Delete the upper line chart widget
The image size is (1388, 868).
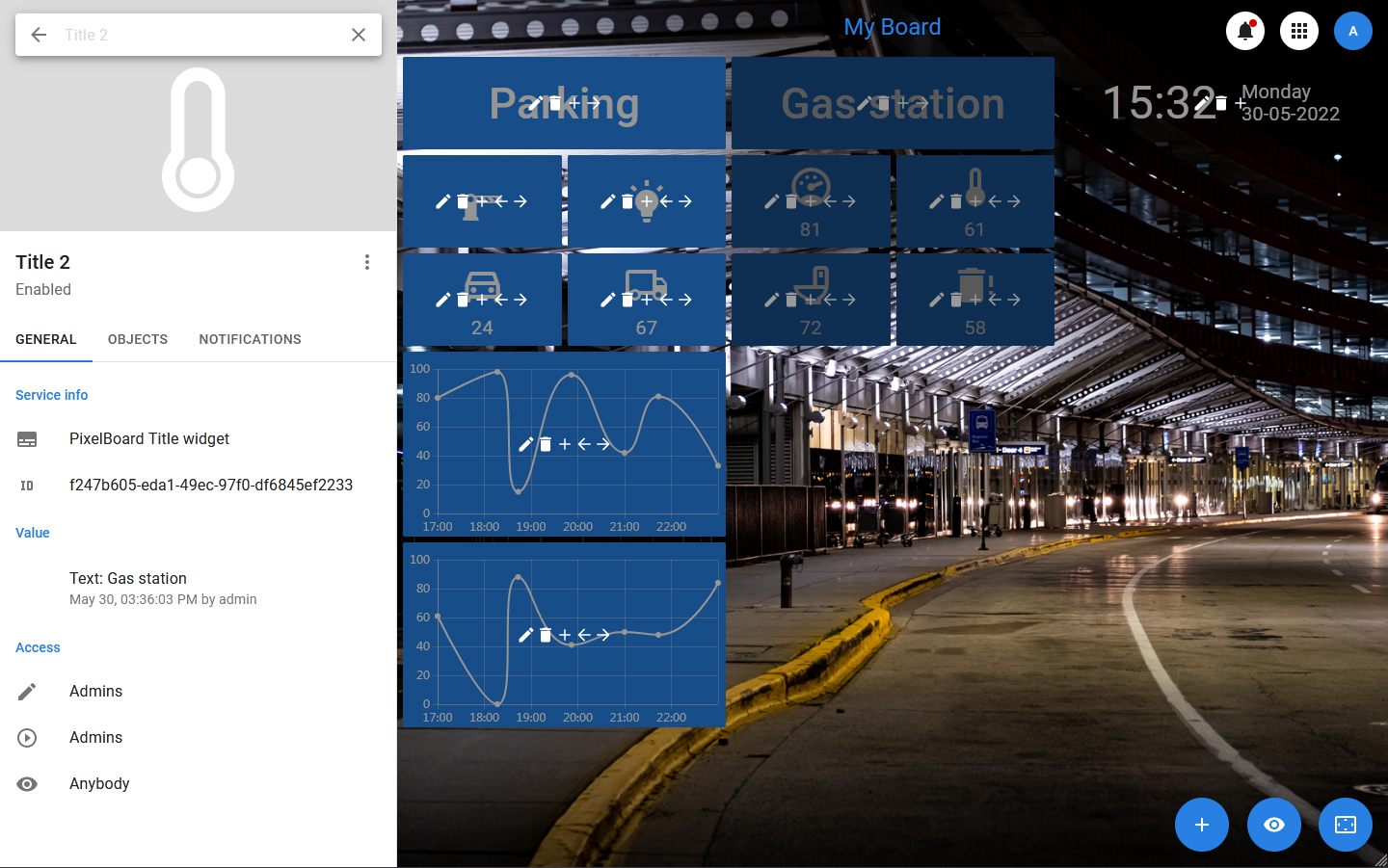(546, 444)
